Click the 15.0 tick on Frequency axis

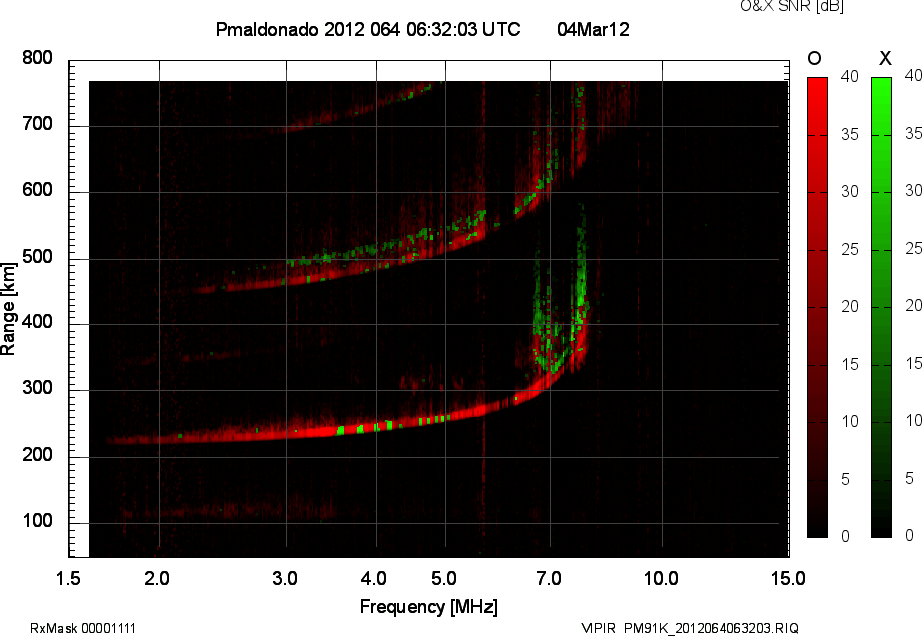(788, 579)
